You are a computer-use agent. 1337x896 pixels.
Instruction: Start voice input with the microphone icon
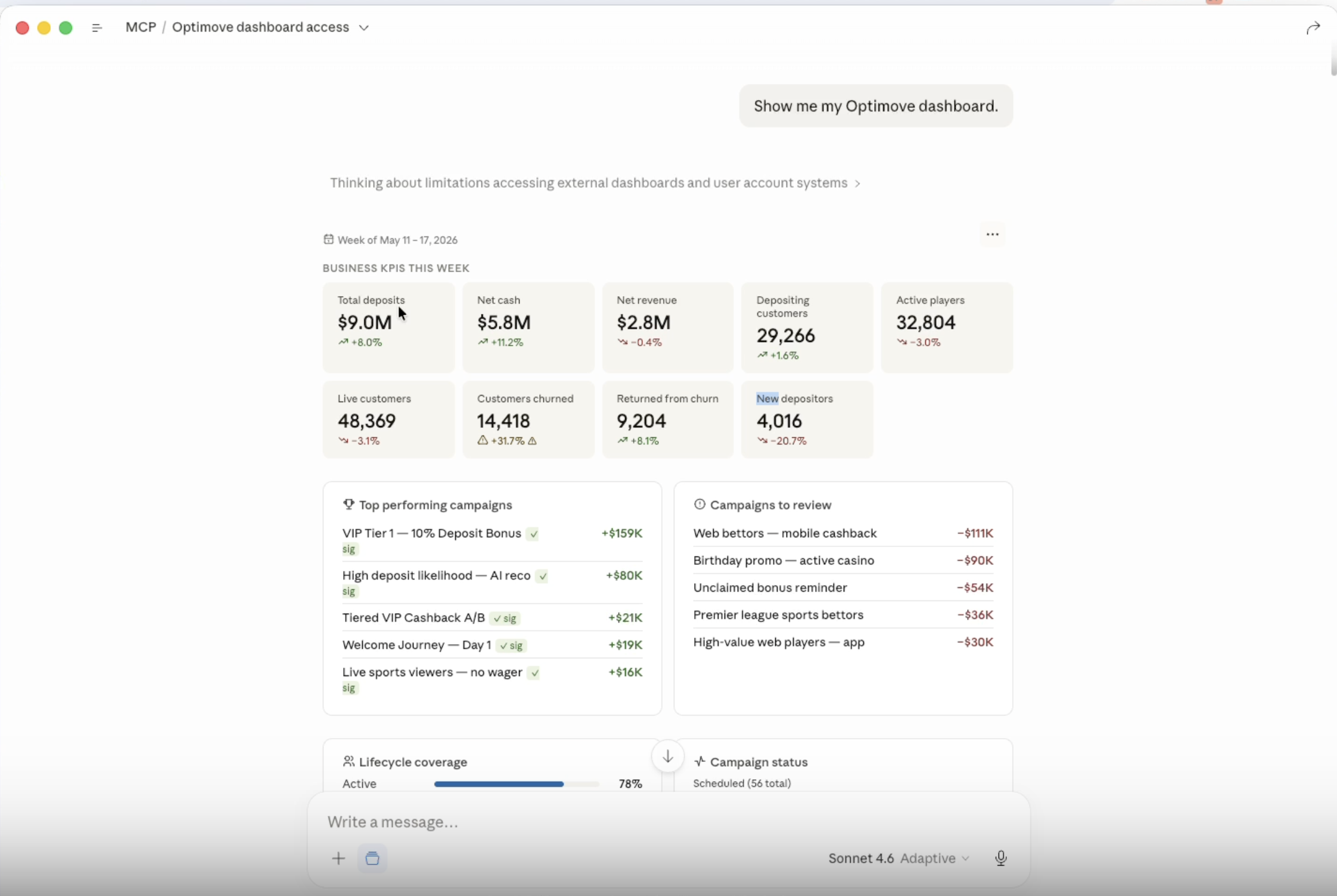point(1000,858)
